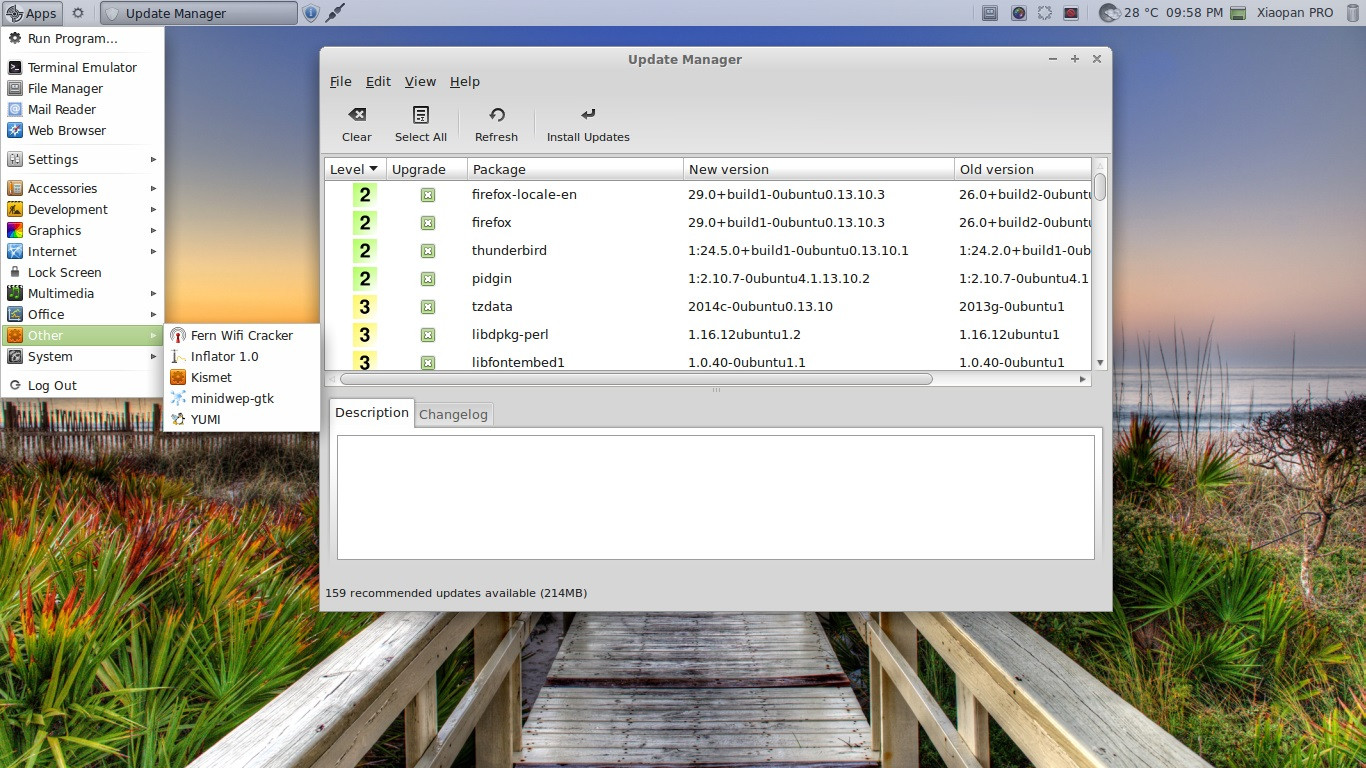Toggle upgrade checkbox for tzdata
The width and height of the screenshot is (1366, 768).
pyautogui.click(x=428, y=307)
